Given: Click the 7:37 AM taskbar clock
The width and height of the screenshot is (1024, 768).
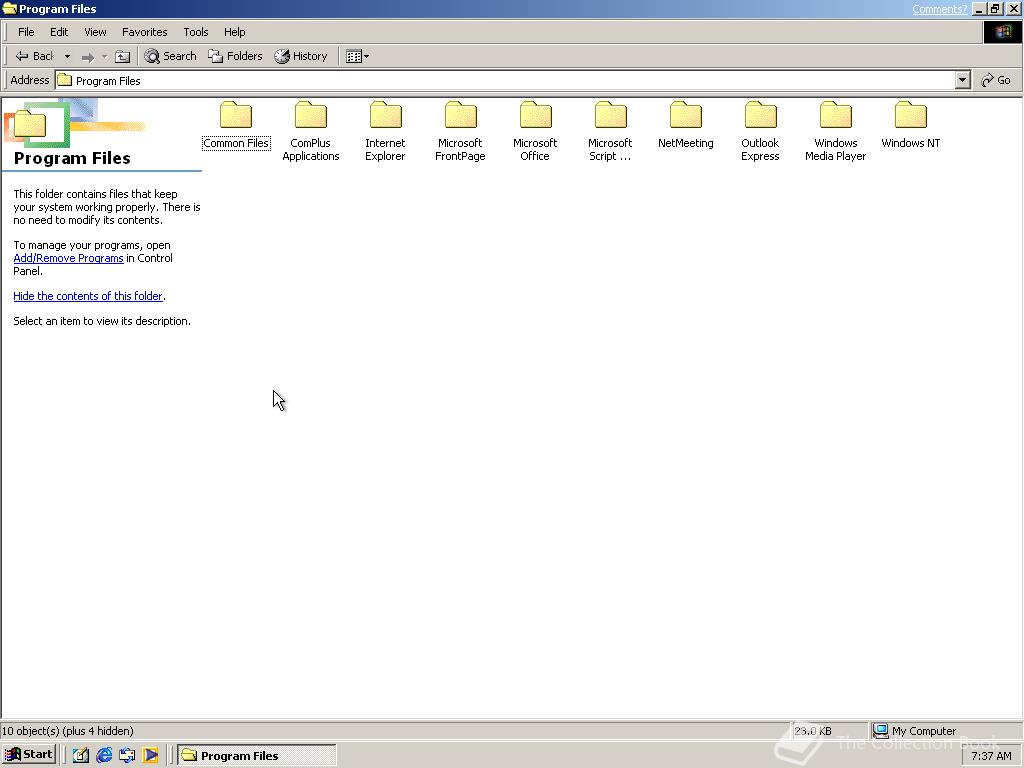Looking at the screenshot, I should tap(991, 756).
